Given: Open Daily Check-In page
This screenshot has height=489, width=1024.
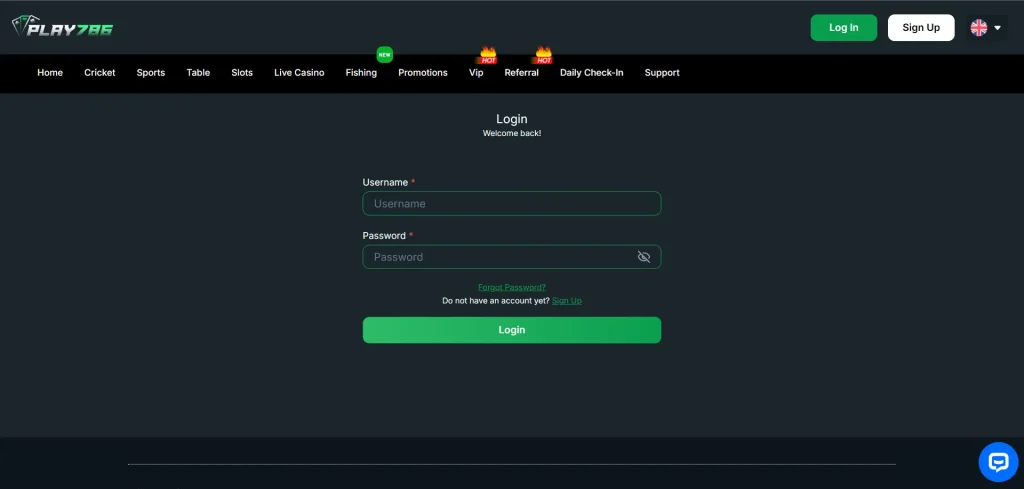Looking at the screenshot, I should pos(591,73).
